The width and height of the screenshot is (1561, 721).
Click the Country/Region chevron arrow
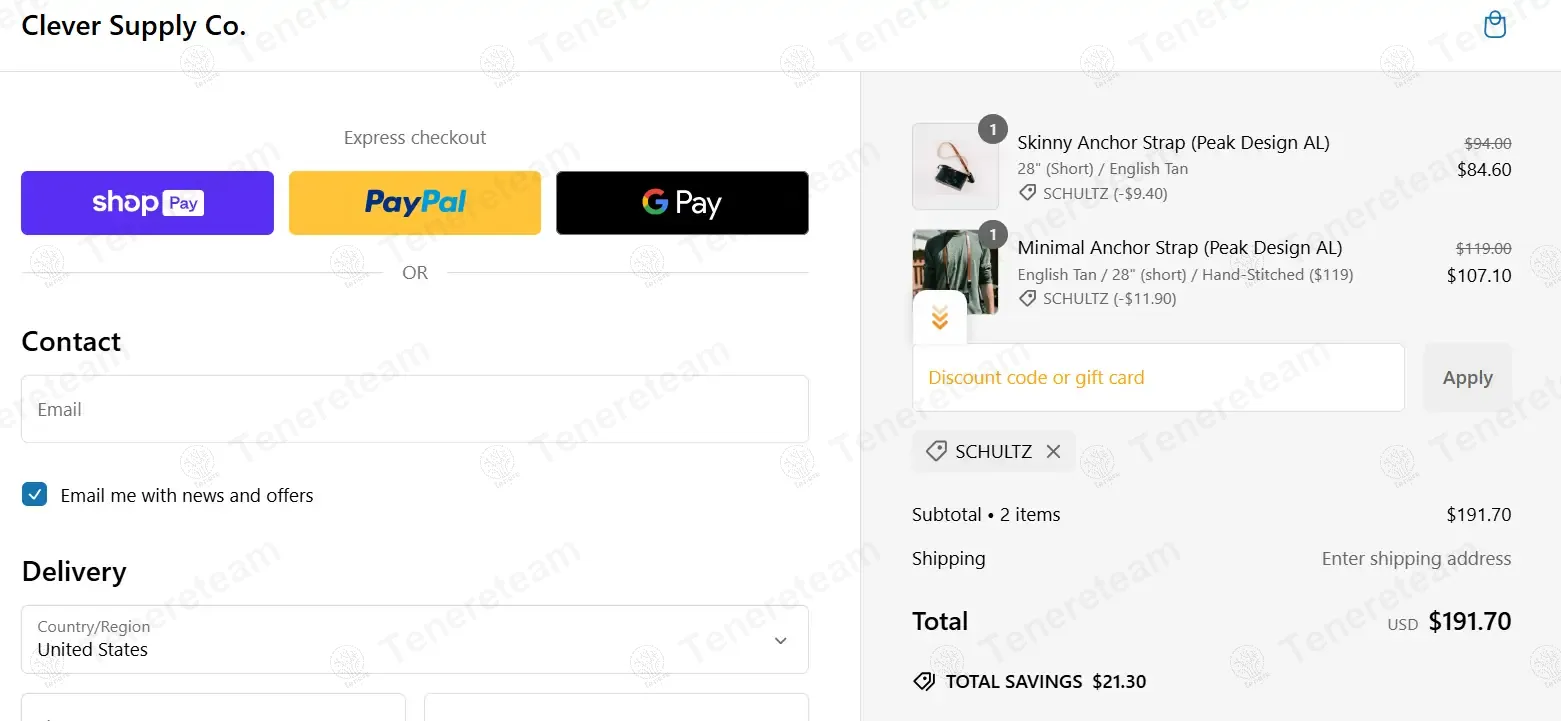tap(781, 641)
